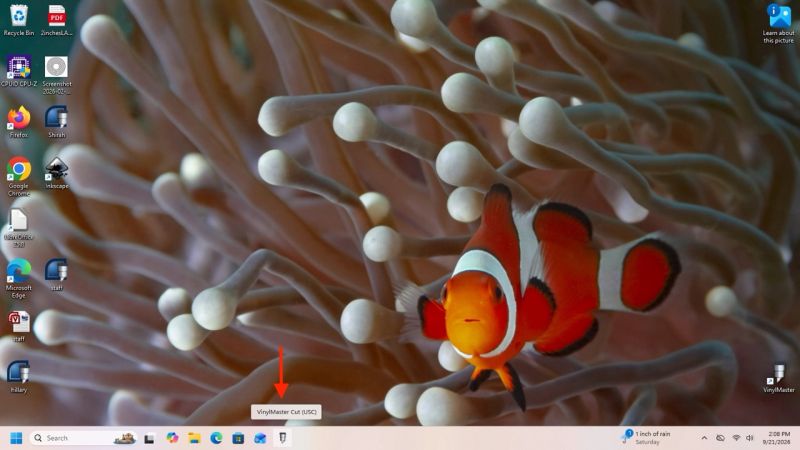Click the volume speaker tray icon
This screenshot has width=800, height=450.
749,438
